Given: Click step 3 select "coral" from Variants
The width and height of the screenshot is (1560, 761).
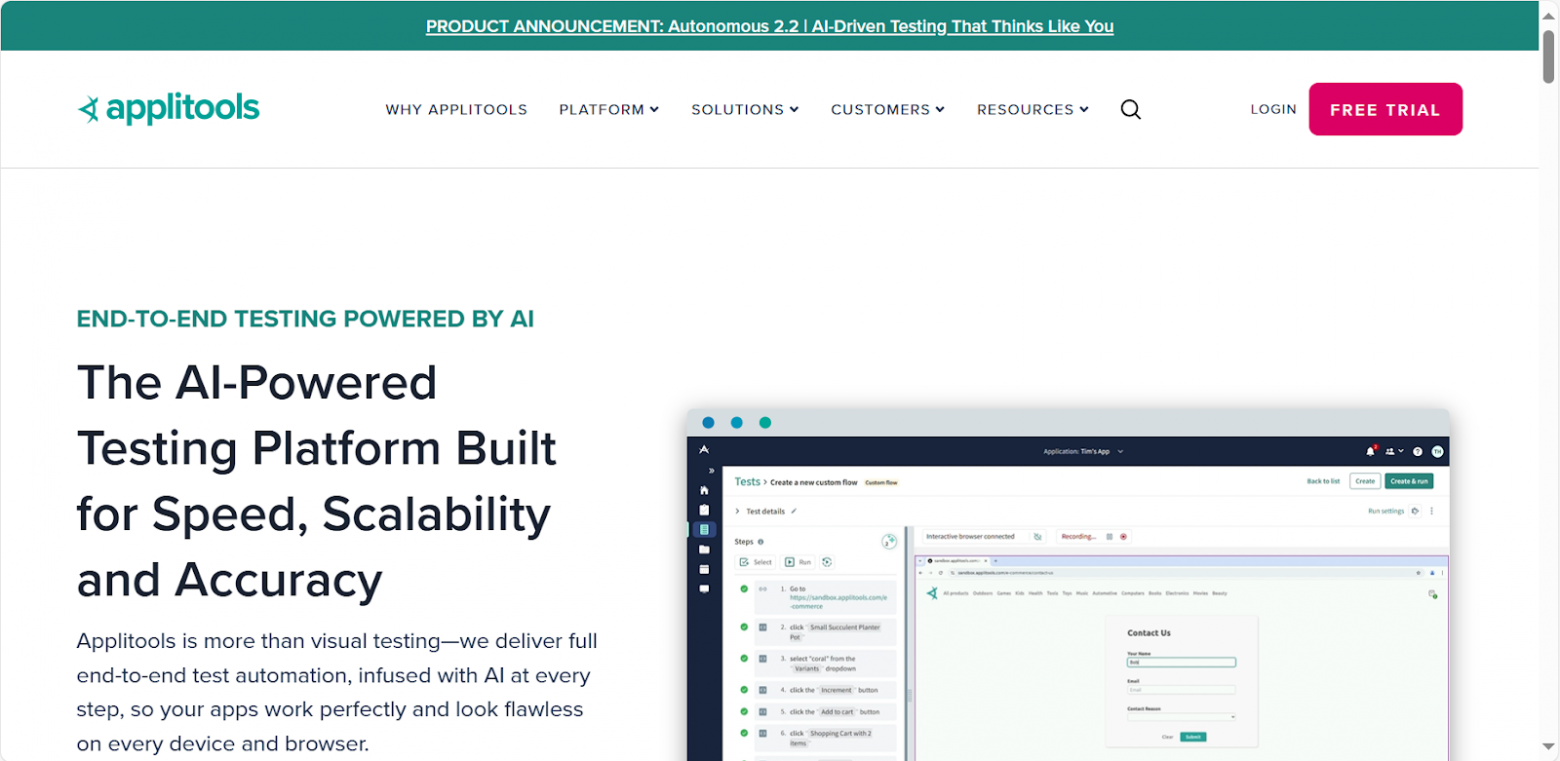Looking at the screenshot, I should [825, 664].
